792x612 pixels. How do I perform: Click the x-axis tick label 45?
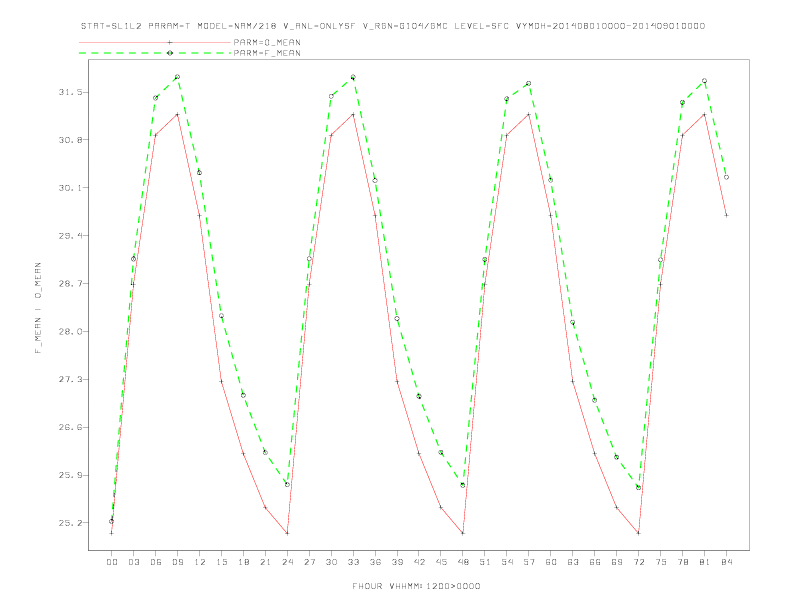pyautogui.click(x=441, y=562)
